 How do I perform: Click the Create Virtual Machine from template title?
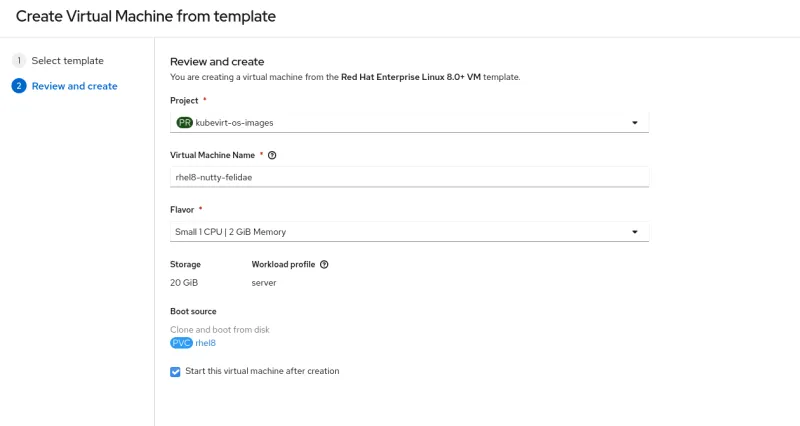(x=146, y=17)
